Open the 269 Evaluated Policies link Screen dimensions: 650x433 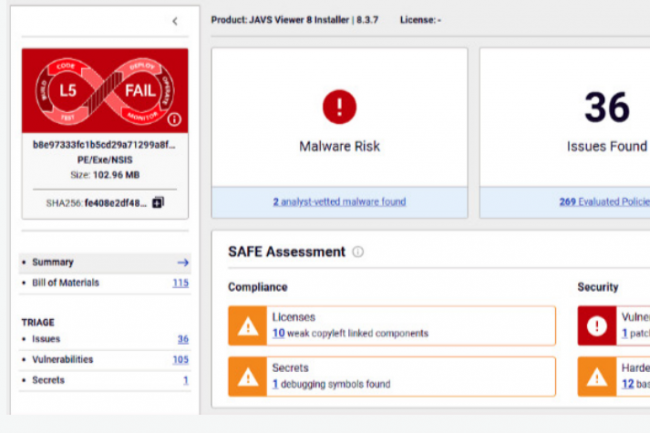tap(603, 202)
